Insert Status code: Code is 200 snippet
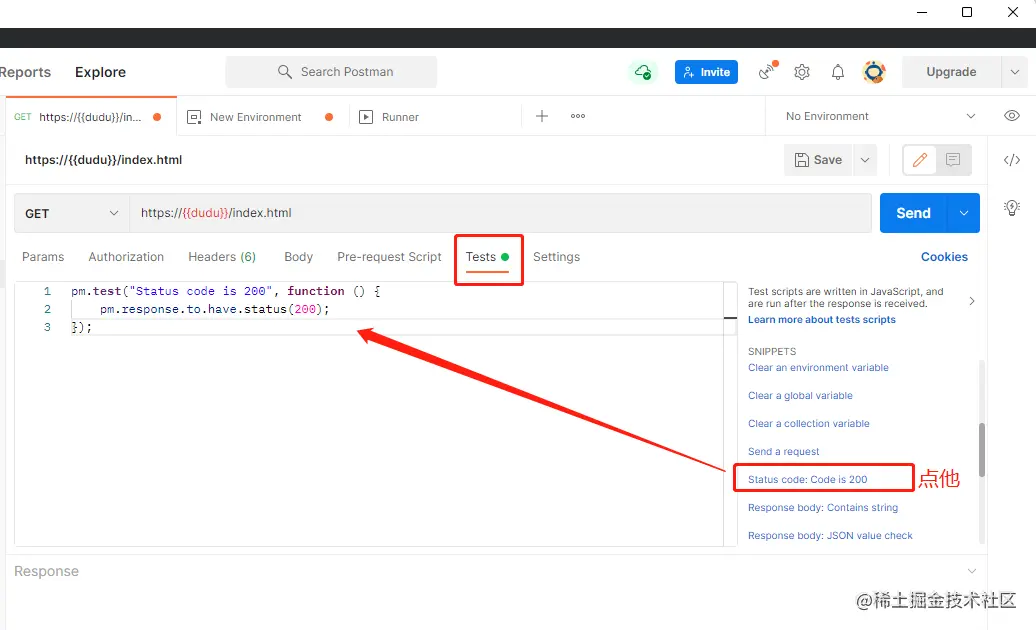 click(807, 479)
